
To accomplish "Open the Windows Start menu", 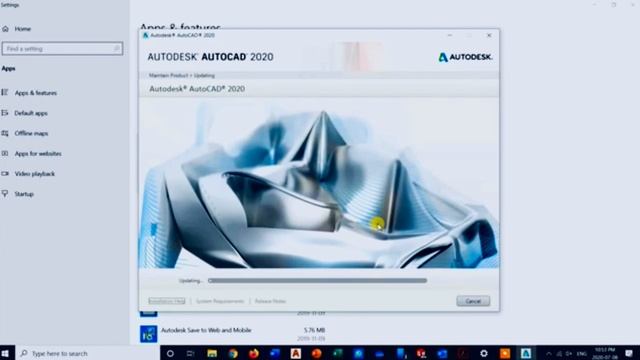I will coord(5,353).
